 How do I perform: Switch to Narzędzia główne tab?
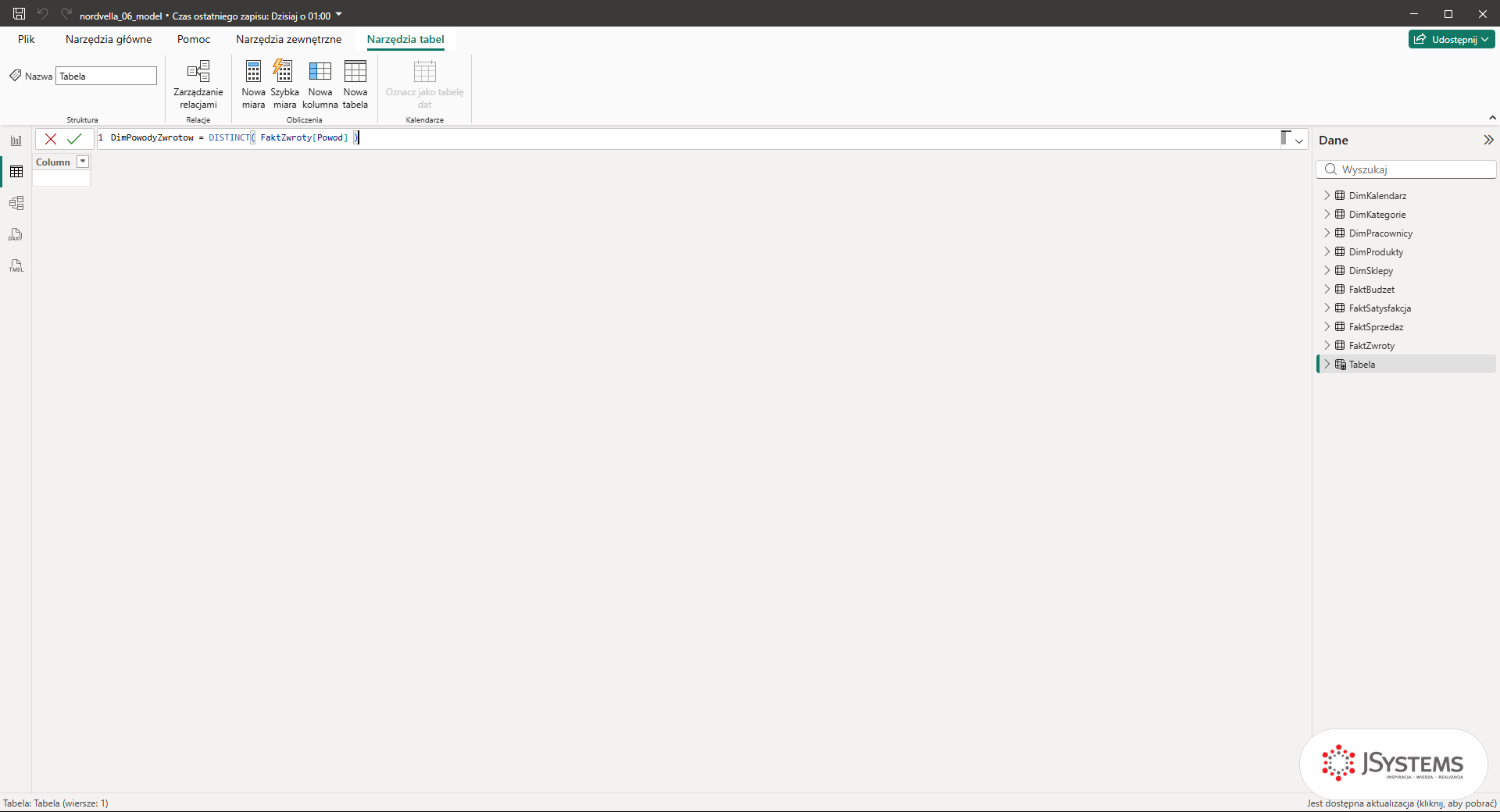[x=109, y=39]
